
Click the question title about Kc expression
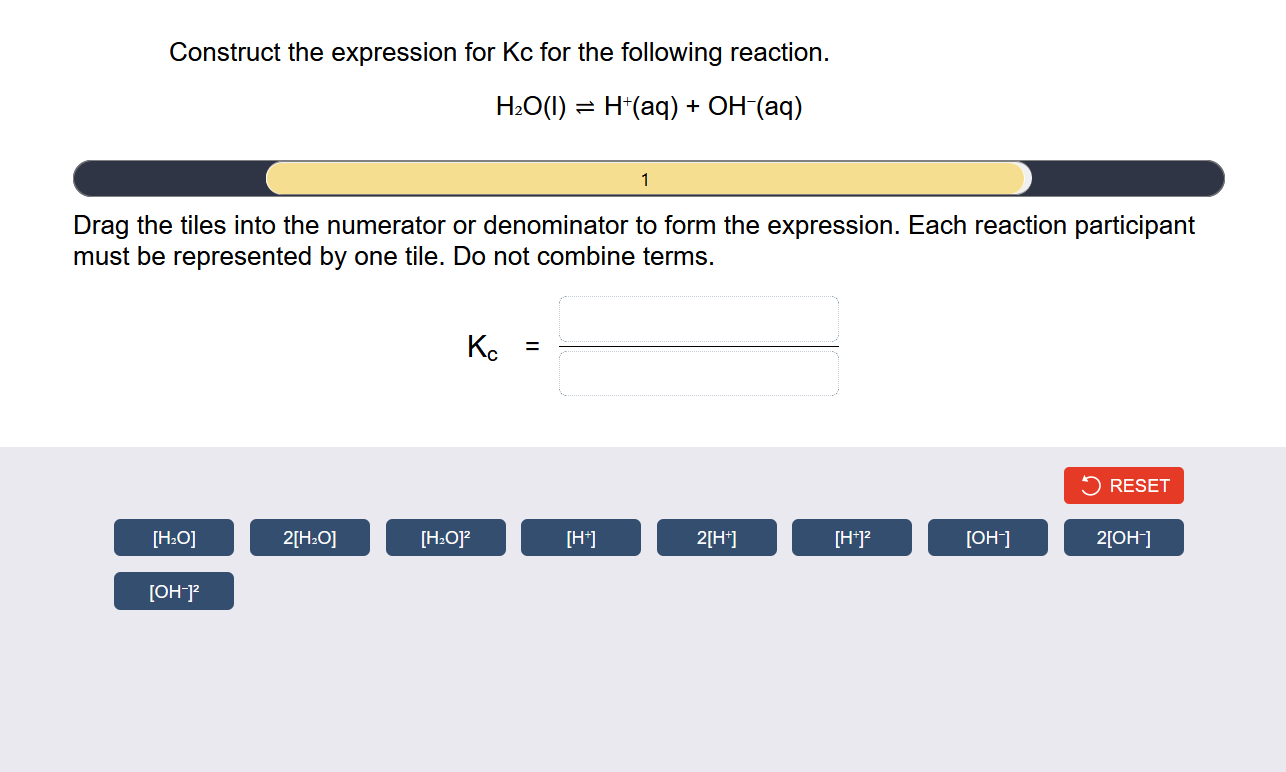click(x=500, y=52)
